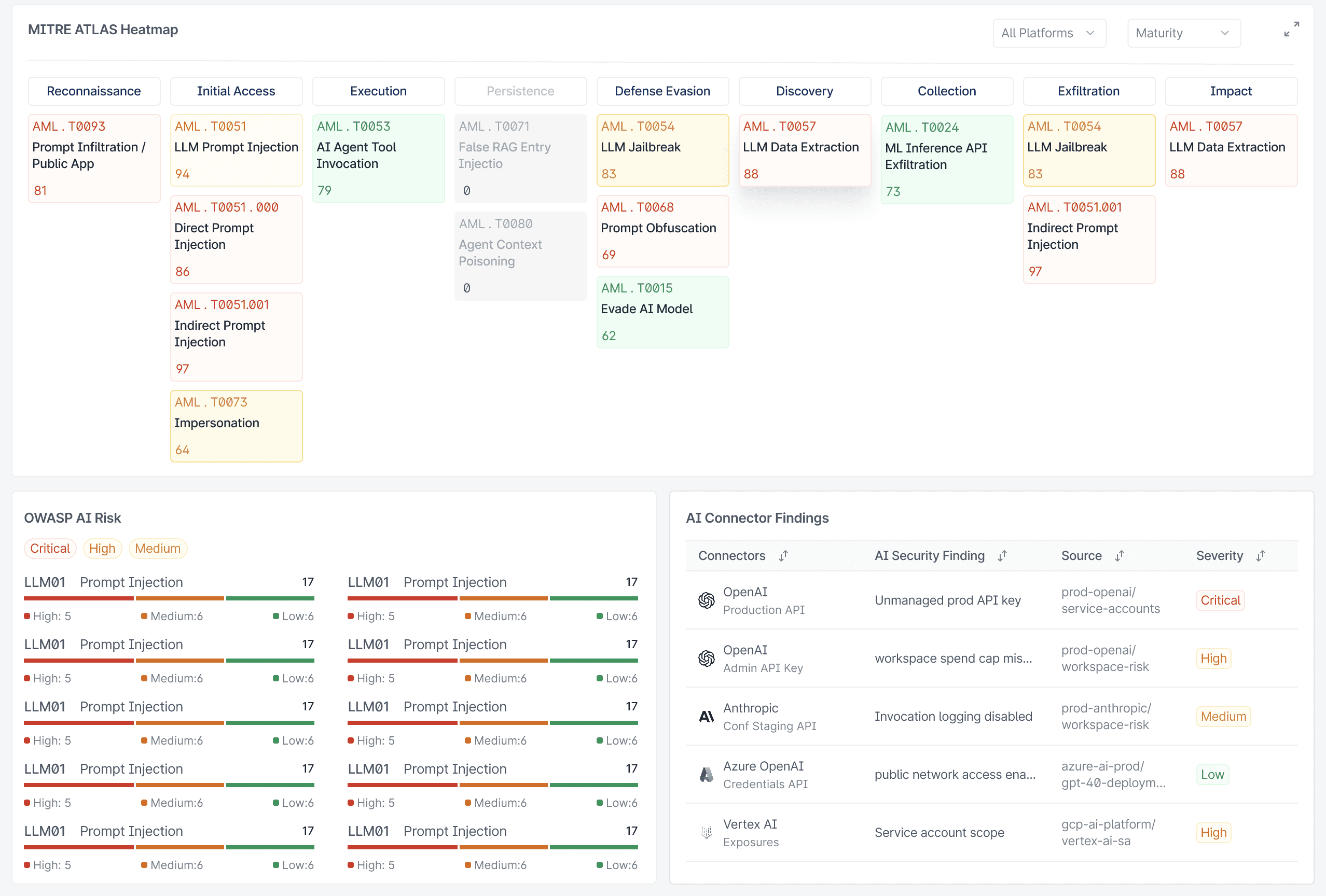Select the Initial Access tactic header
The image size is (1326, 896).
click(x=236, y=91)
